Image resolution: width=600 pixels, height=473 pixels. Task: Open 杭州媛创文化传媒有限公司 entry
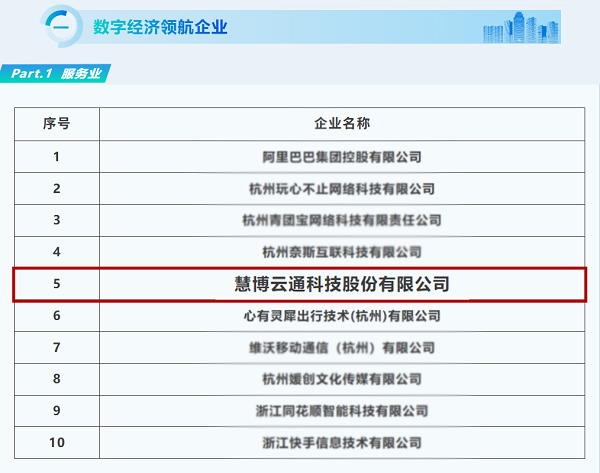pos(342,379)
